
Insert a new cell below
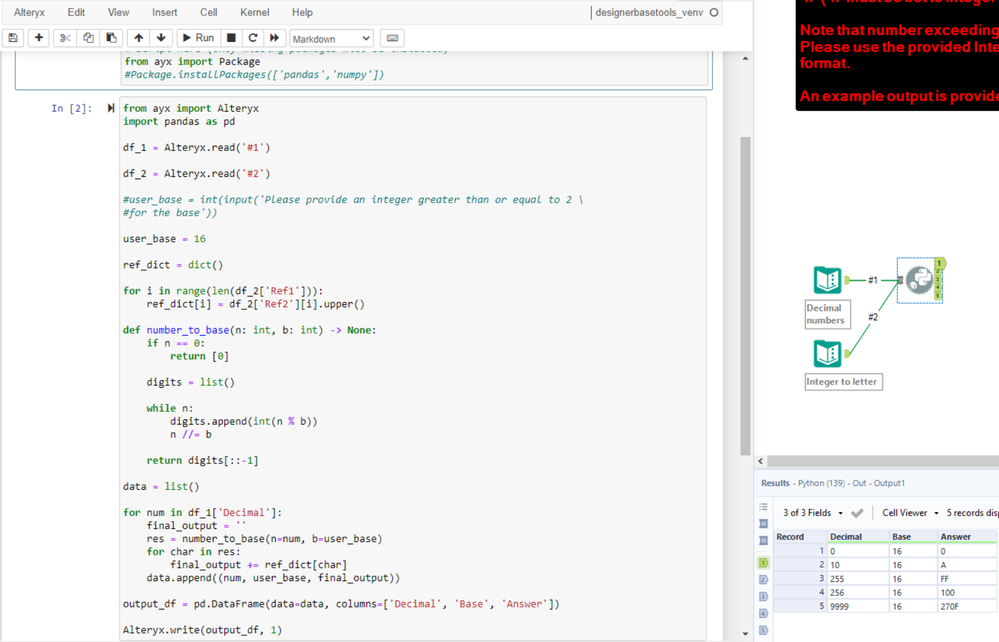coord(38,37)
